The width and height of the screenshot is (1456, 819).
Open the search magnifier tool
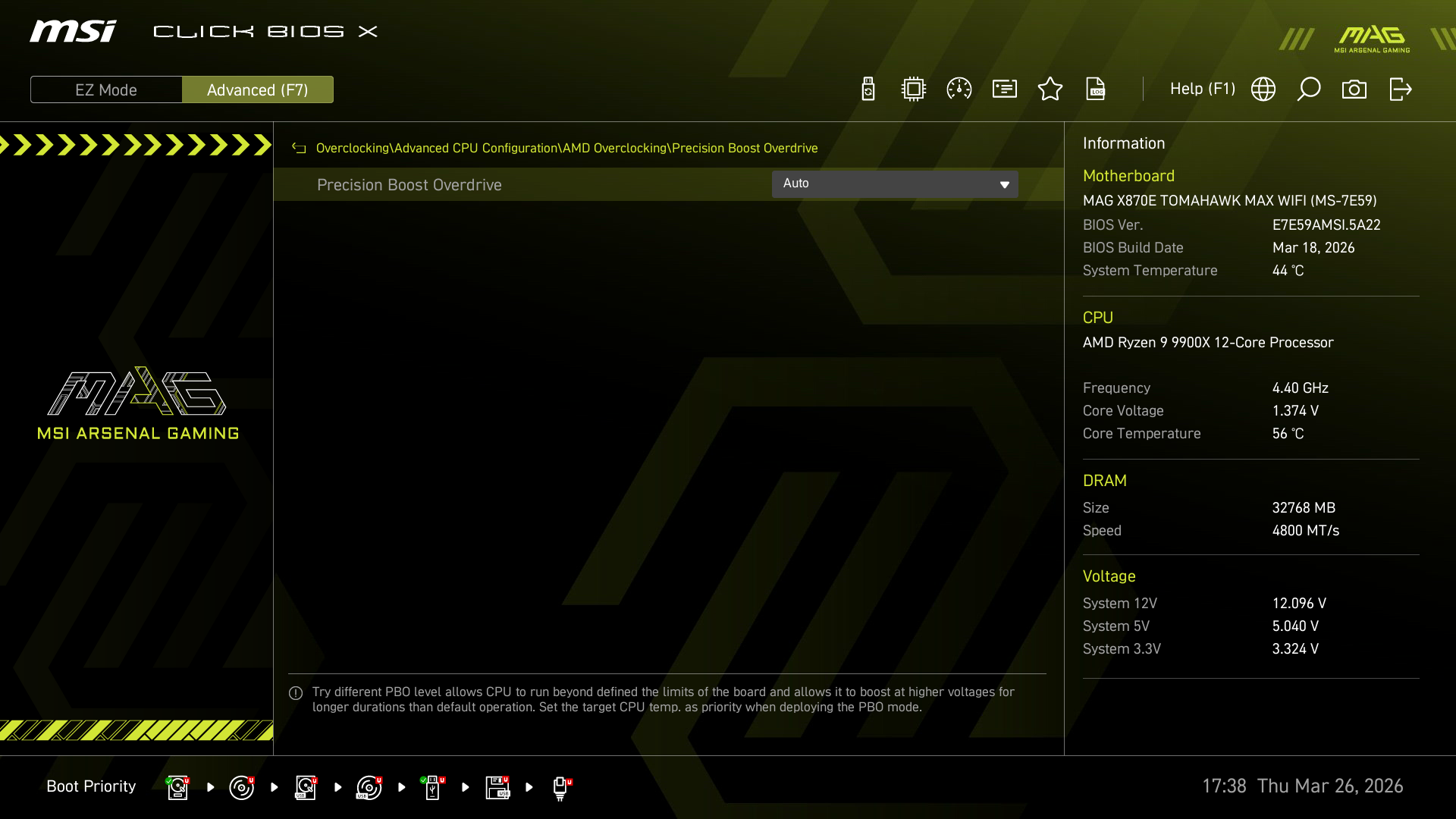(x=1309, y=89)
